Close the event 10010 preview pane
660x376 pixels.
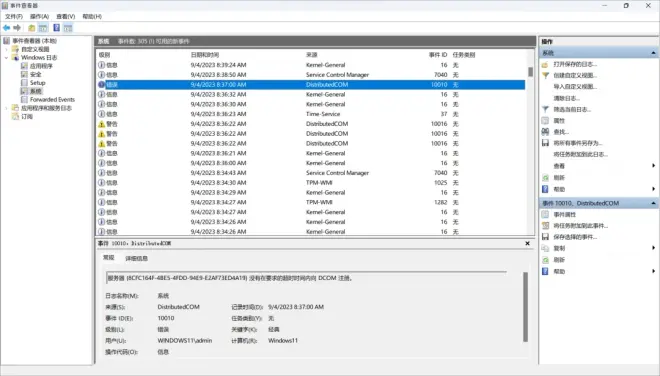click(x=527, y=243)
